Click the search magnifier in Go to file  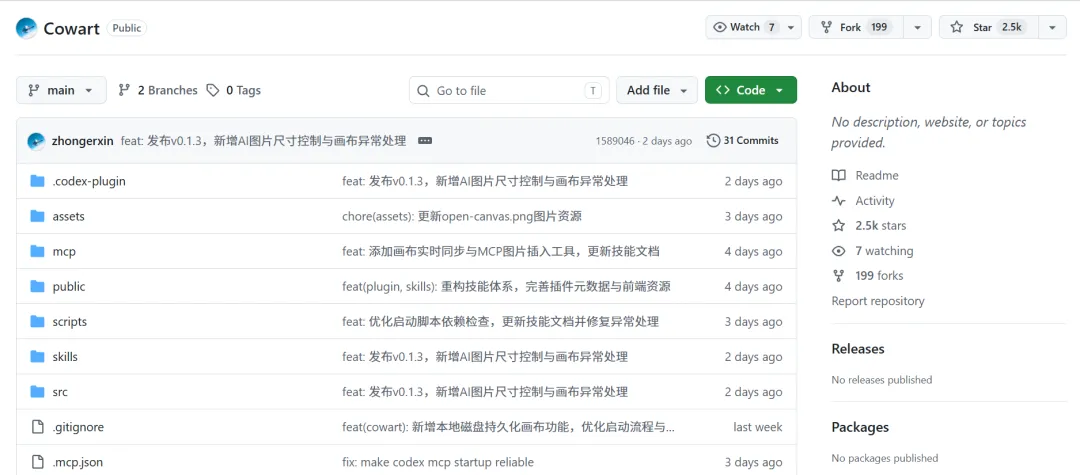click(424, 91)
